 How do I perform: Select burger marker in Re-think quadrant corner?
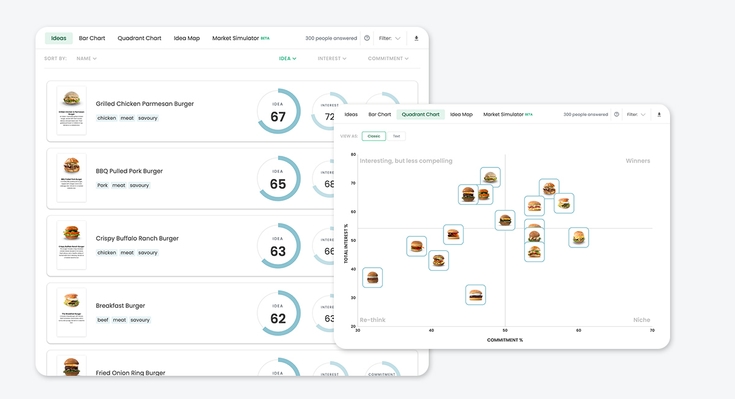pyautogui.click(x=373, y=278)
